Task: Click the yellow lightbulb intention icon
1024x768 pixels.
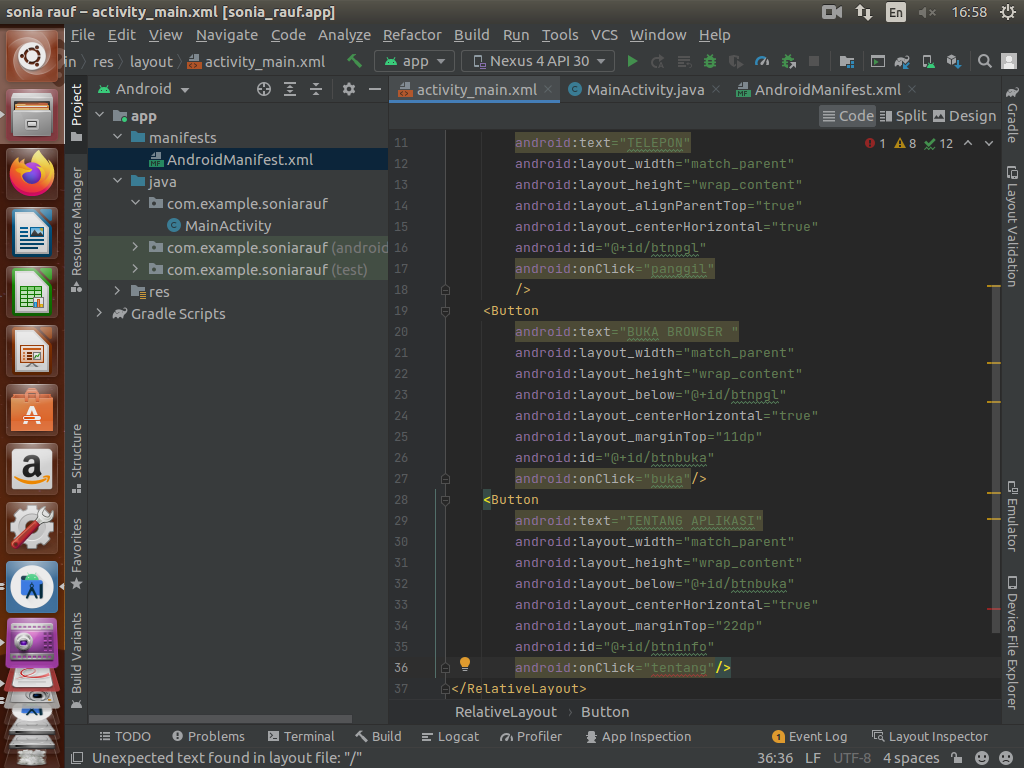Action: tap(465, 664)
